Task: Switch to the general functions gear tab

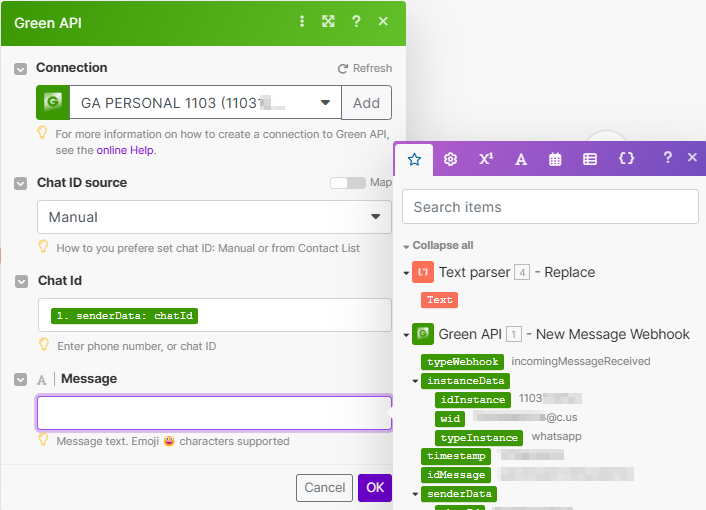Action: 450,159
